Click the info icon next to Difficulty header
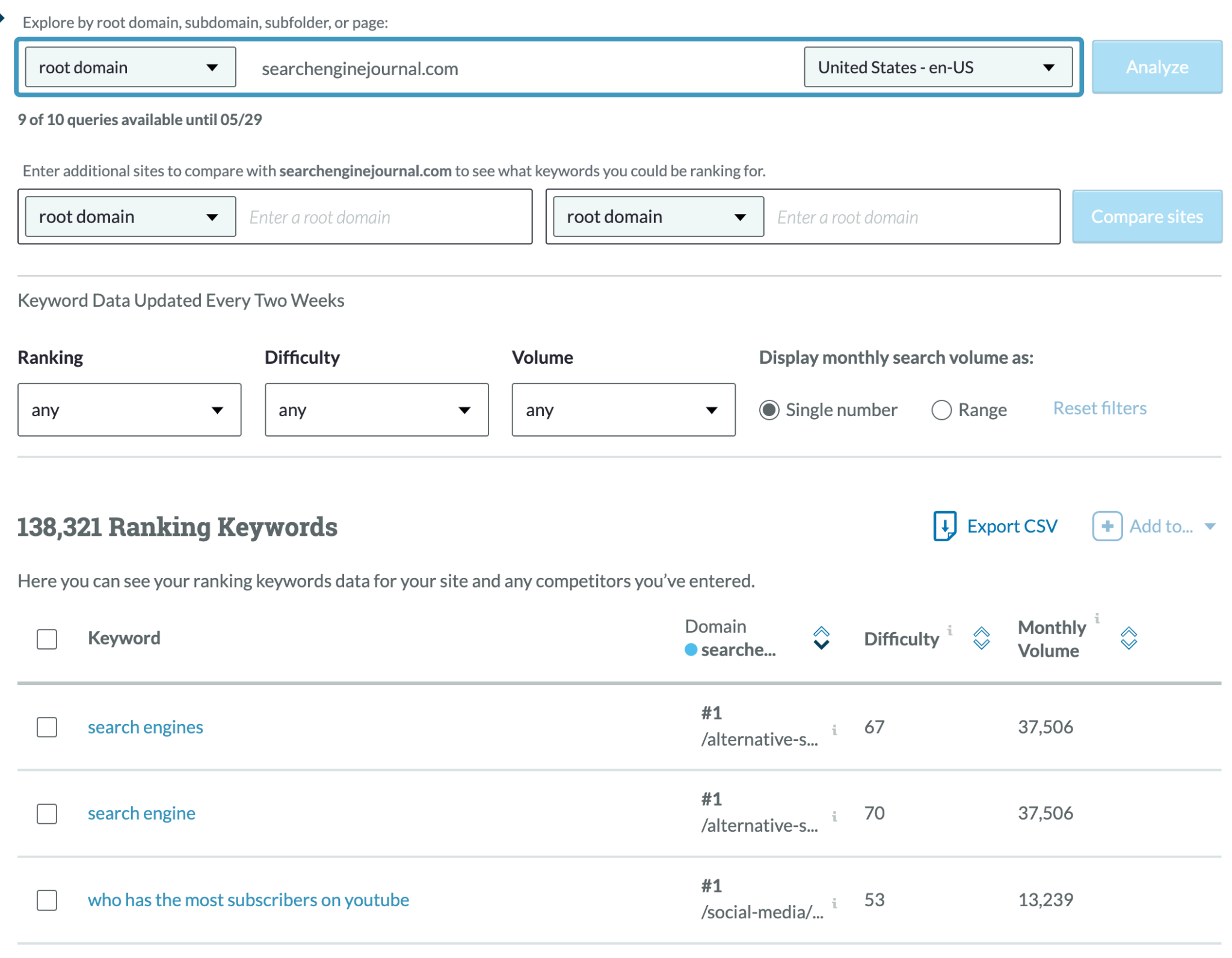The image size is (1232, 958). [949, 631]
